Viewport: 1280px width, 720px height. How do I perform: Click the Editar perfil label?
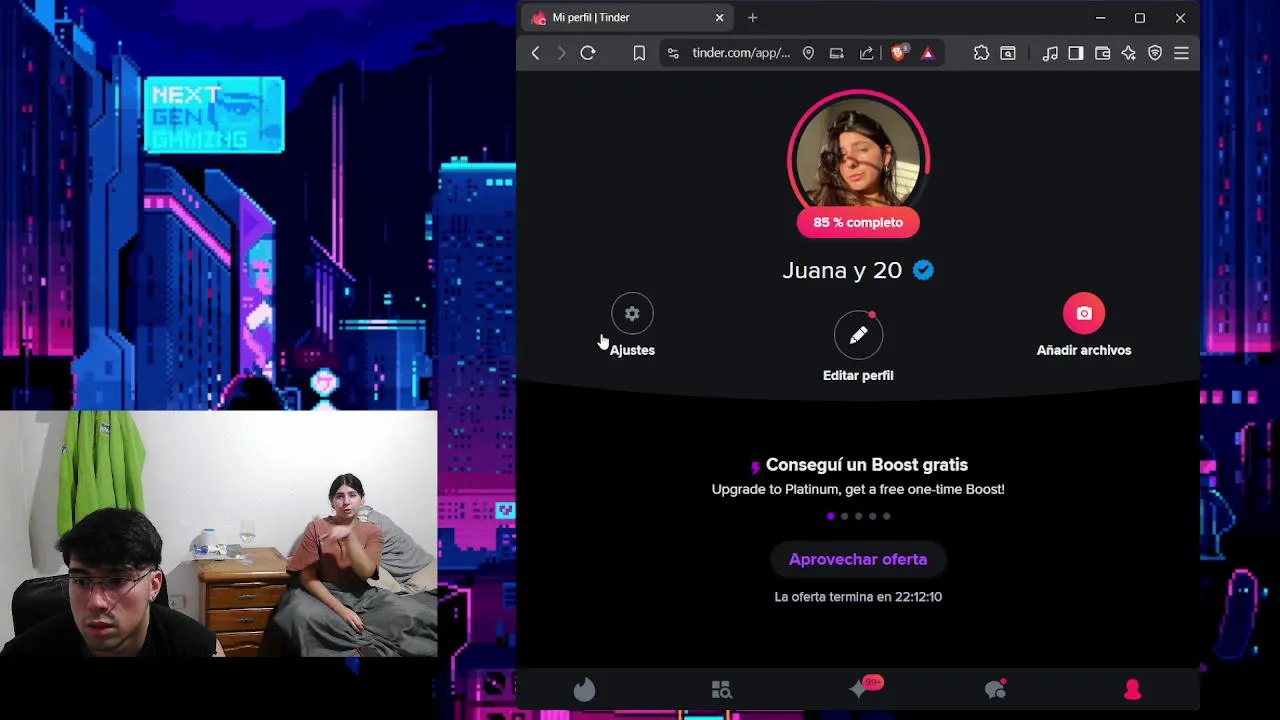click(x=858, y=375)
